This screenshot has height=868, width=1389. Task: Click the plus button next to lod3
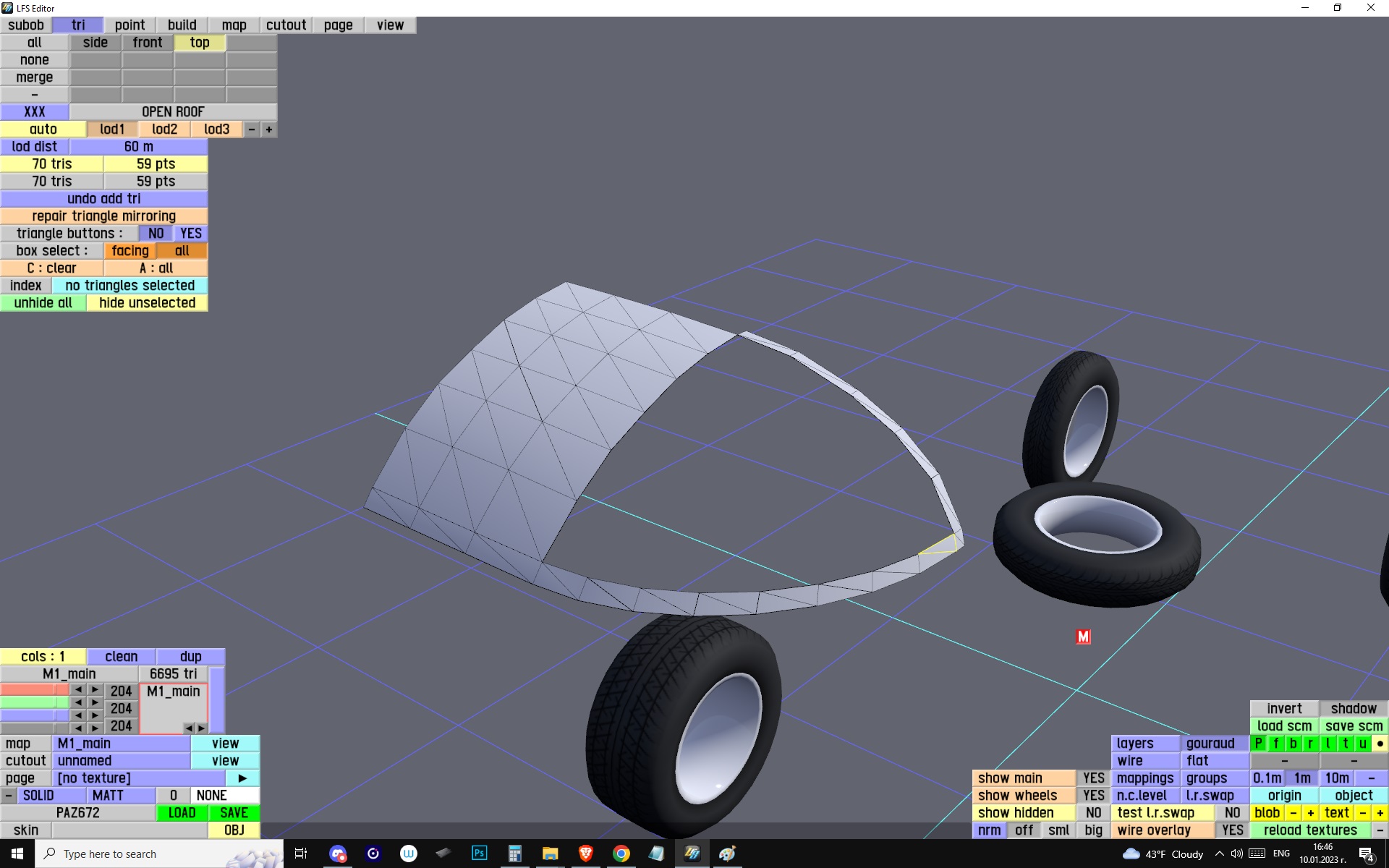(269, 129)
